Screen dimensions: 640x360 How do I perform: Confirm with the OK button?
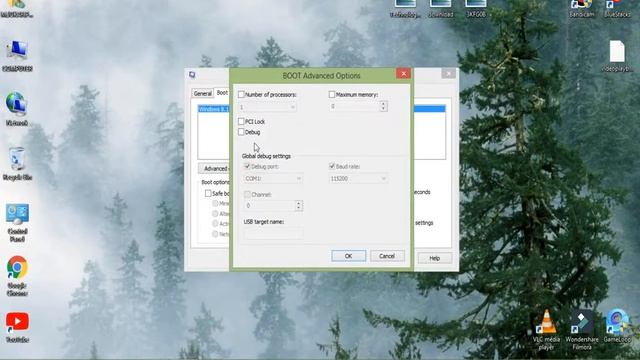(x=349, y=256)
